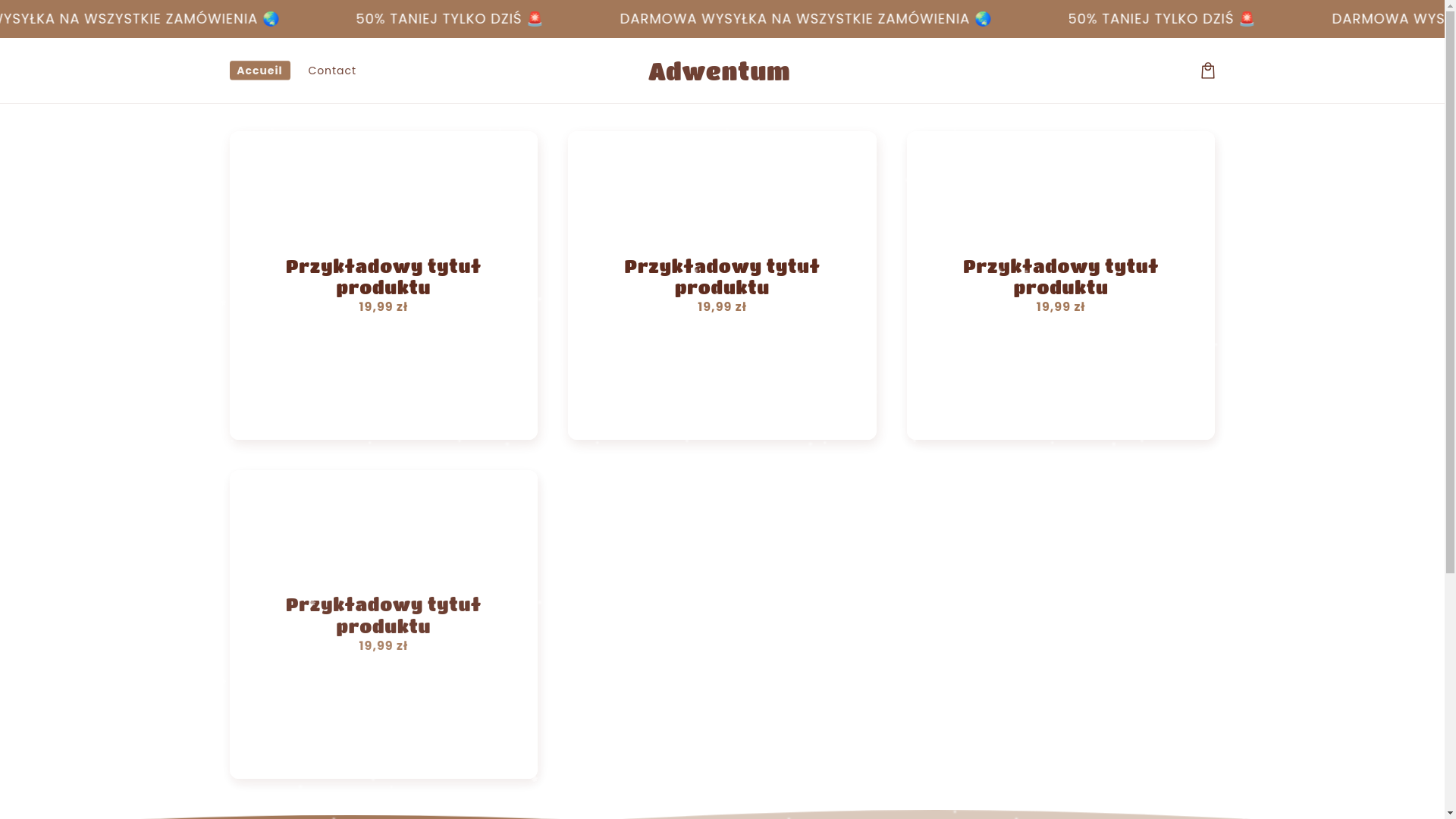This screenshot has height=819, width=1456.
Task: Click the 19,99 zł price of first product
Action: (x=383, y=307)
